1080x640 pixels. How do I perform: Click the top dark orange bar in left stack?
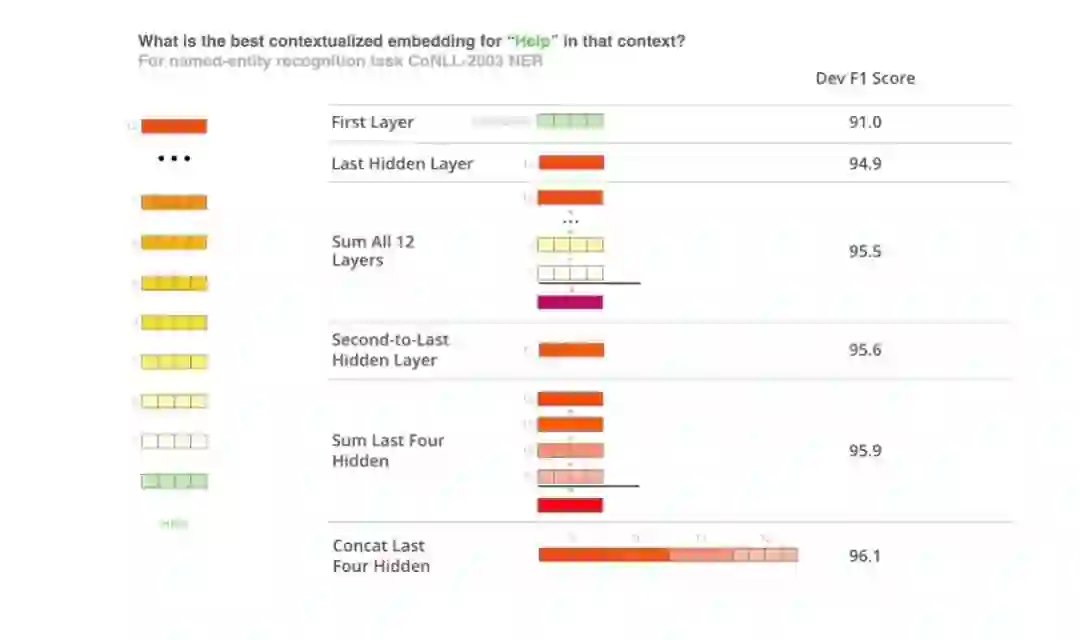coord(174,126)
